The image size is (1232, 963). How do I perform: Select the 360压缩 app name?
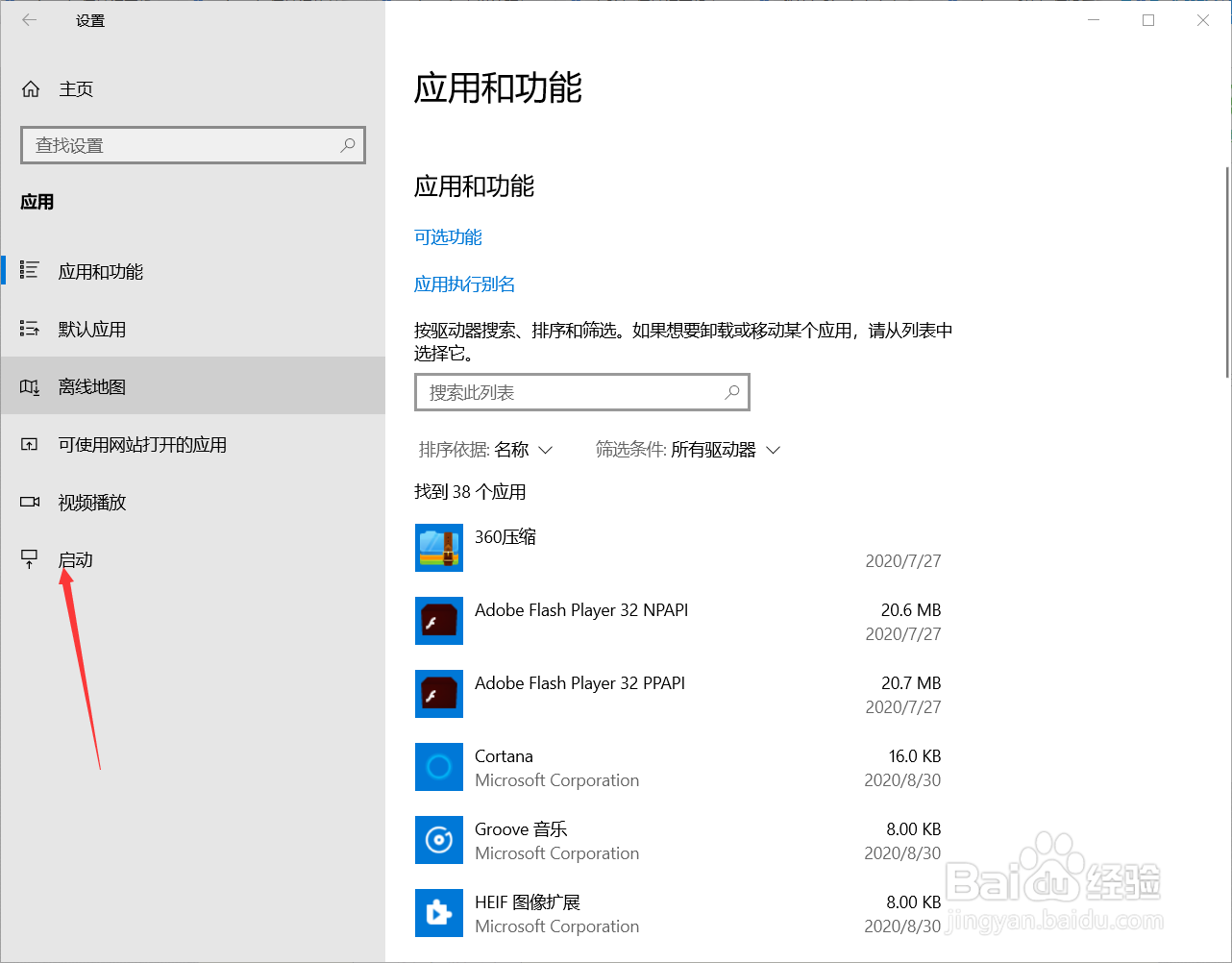(505, 537)
